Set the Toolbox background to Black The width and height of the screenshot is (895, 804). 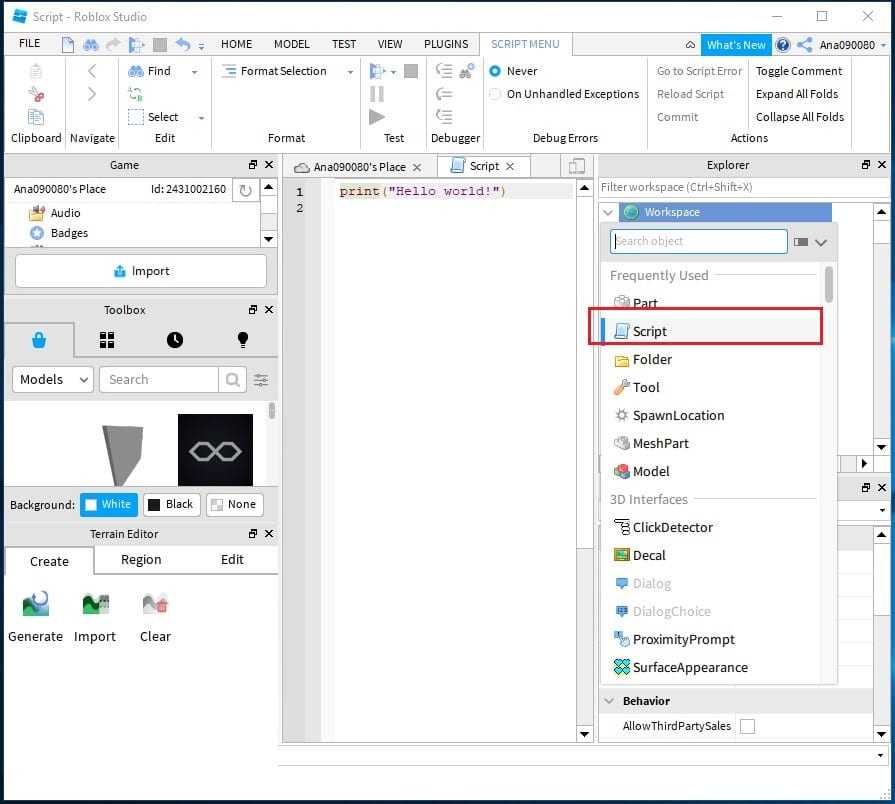click(x=171, y=505)
